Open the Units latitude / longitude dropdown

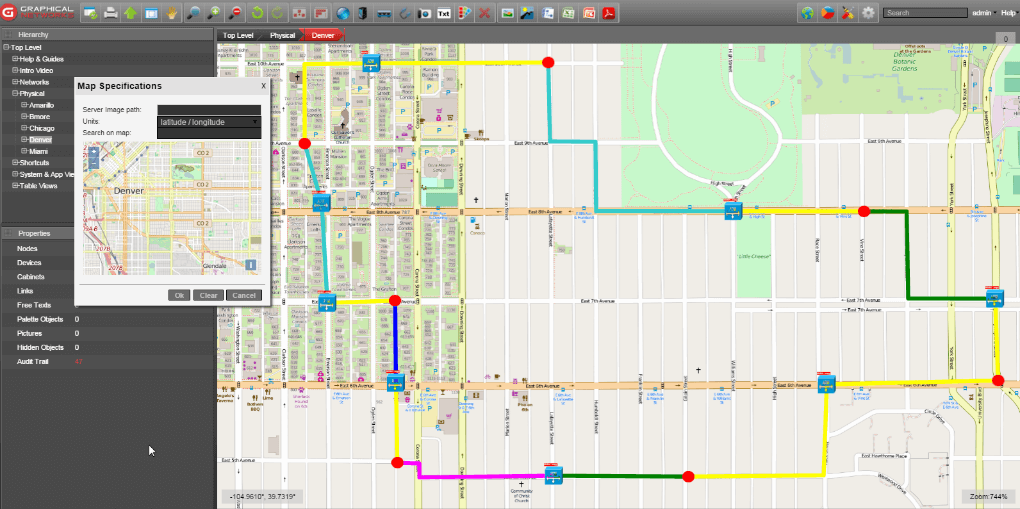coord(209,122)
